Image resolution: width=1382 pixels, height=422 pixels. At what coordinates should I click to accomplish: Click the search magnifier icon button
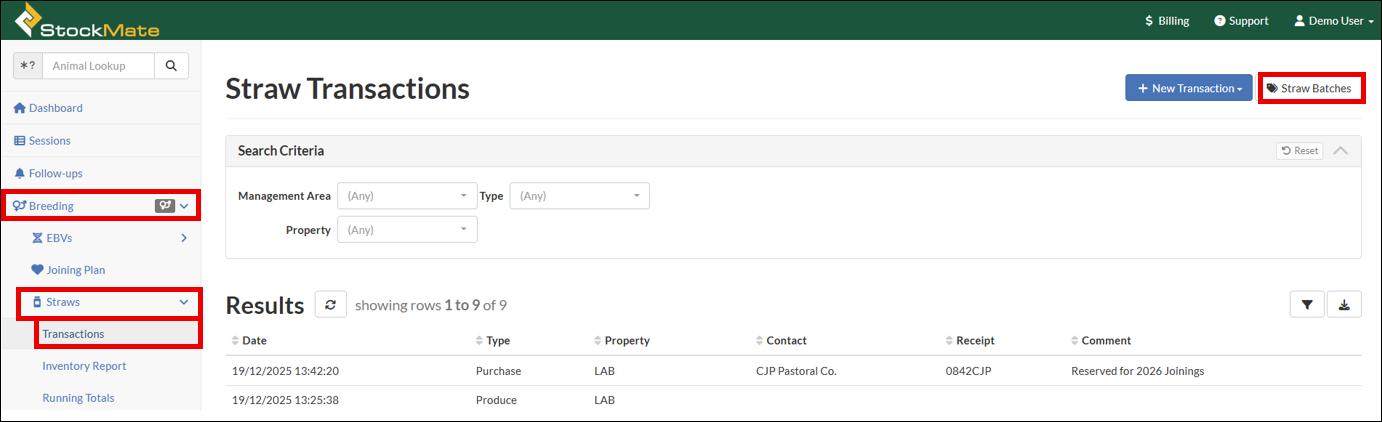click(x=171, y=66)
